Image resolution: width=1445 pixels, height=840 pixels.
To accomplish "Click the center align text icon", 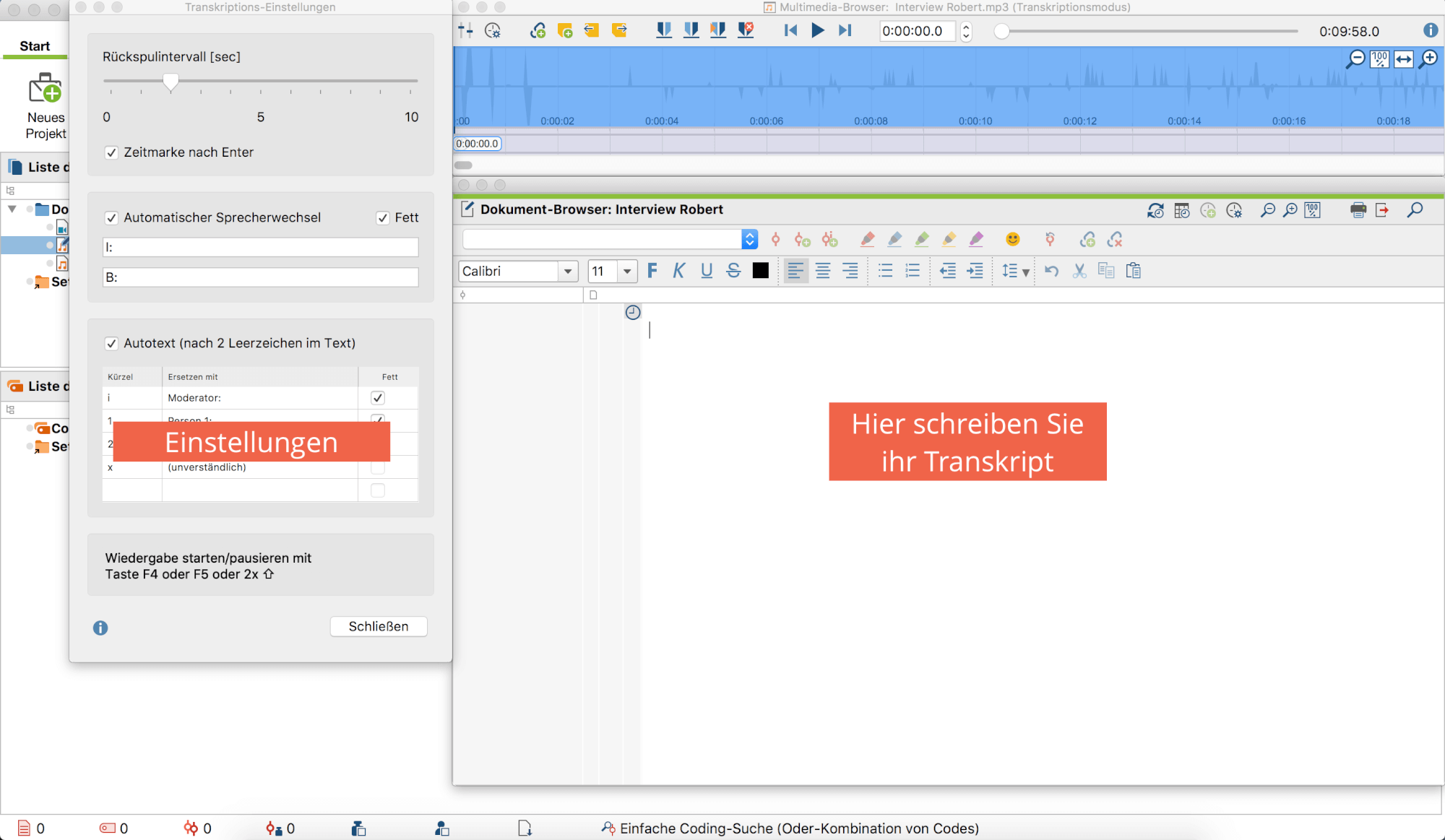I will (822, 271).
